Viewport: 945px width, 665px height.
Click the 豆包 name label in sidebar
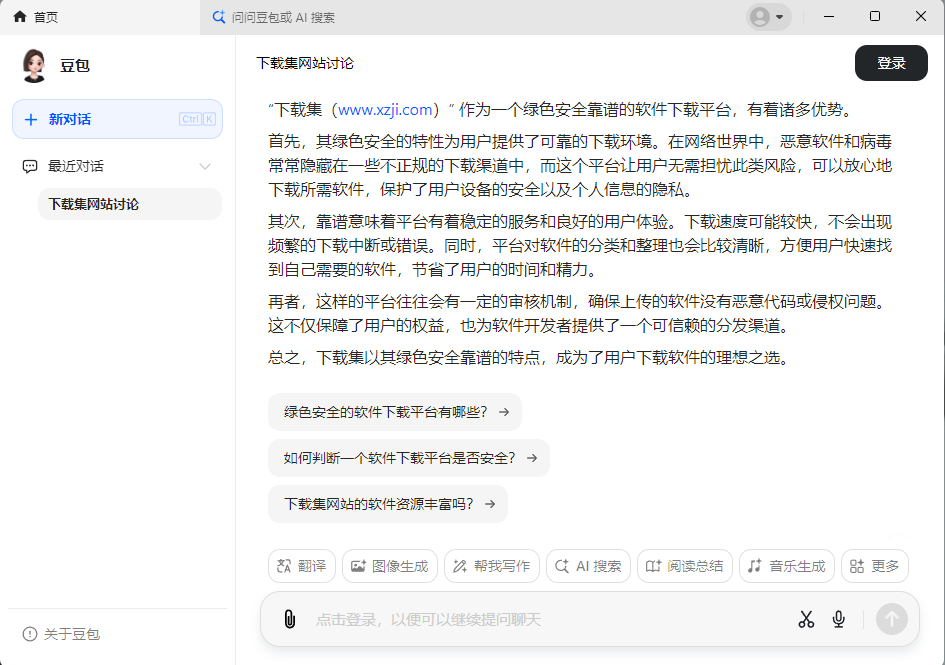tap(75, 66)
